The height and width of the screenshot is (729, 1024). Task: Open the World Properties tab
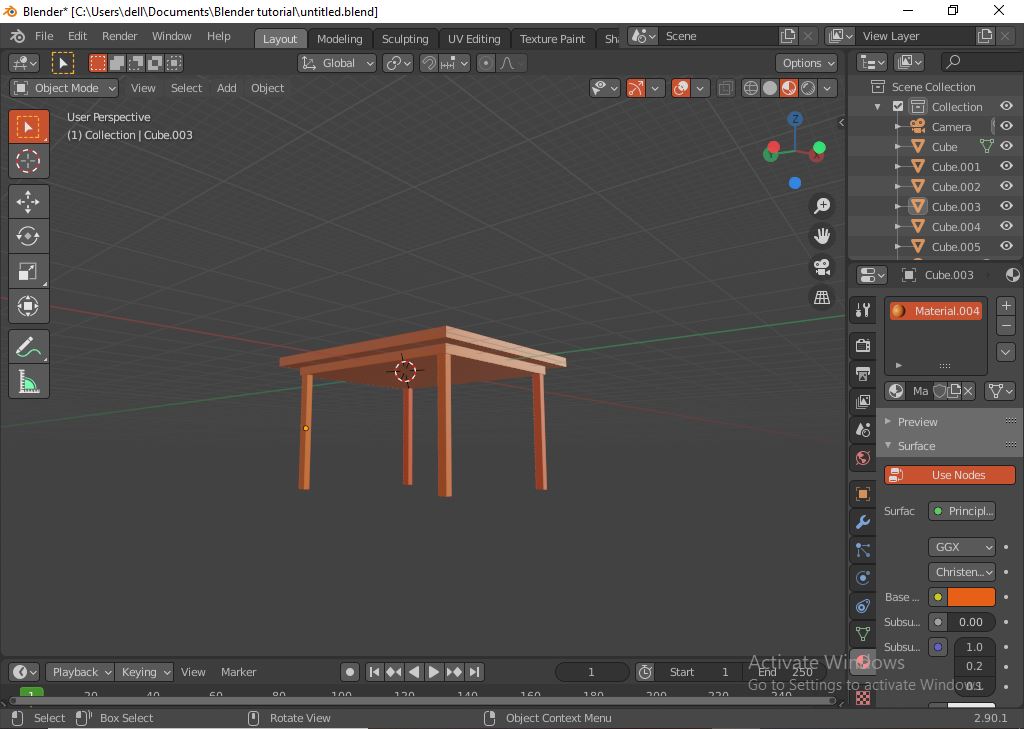862,459
